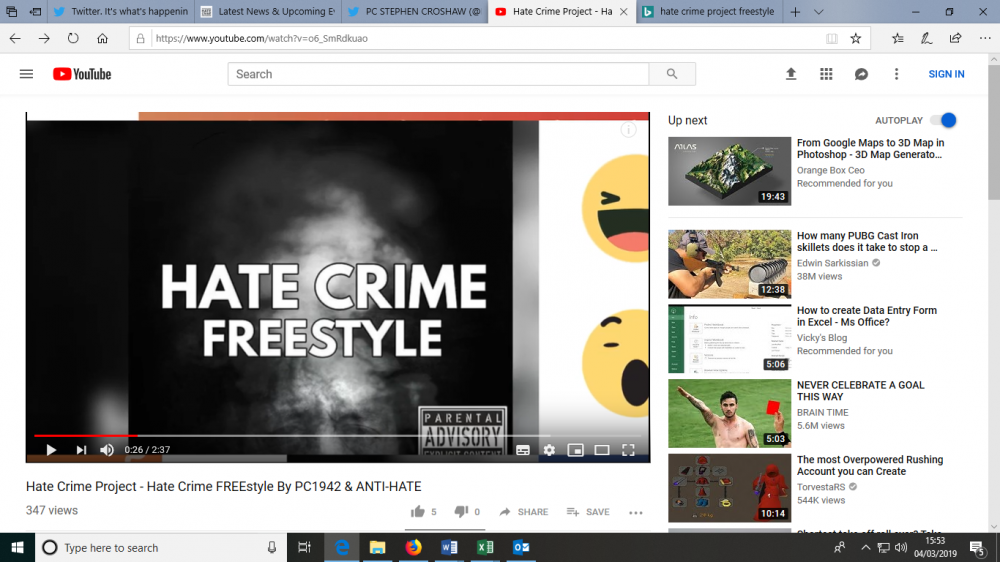Toggle subtitles/closed captions in the player
This screenshot has height=562, width=1000.
(523, 450)
